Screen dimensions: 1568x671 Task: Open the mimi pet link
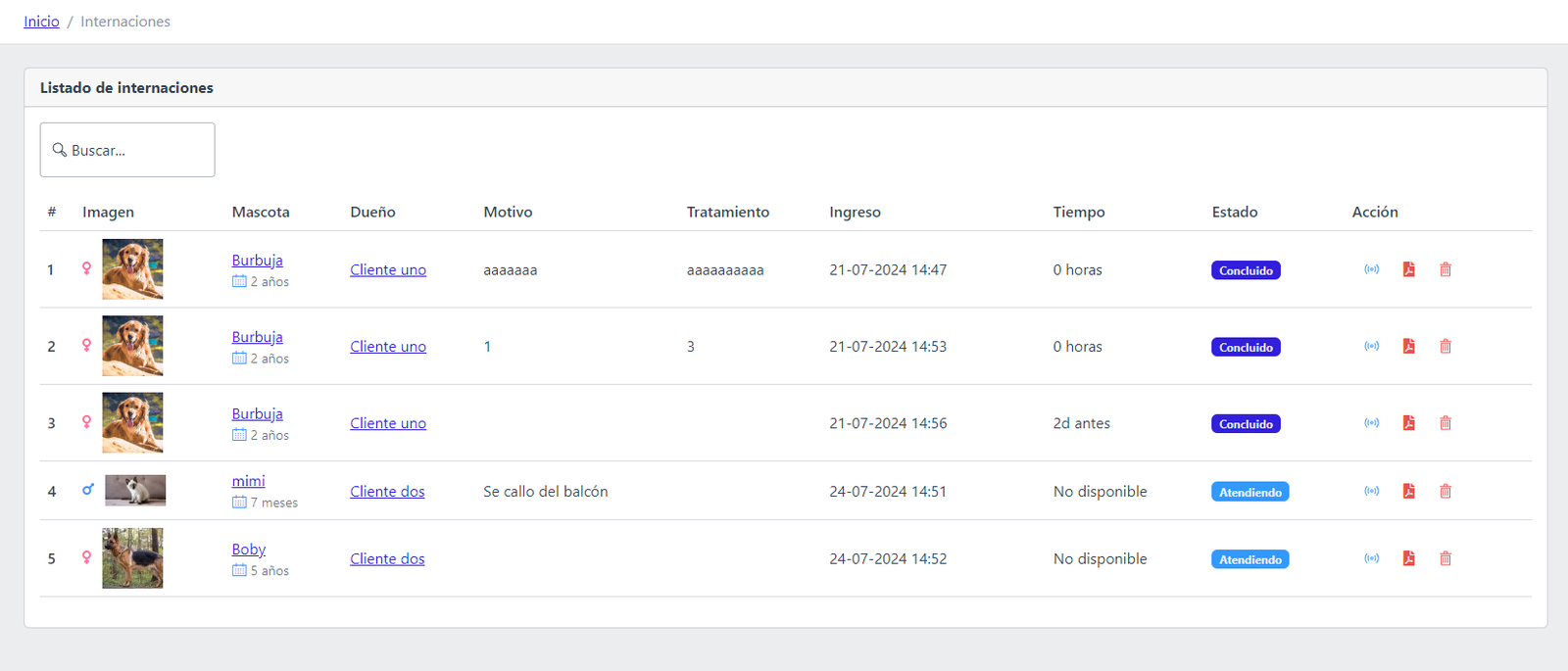[248, 481]
